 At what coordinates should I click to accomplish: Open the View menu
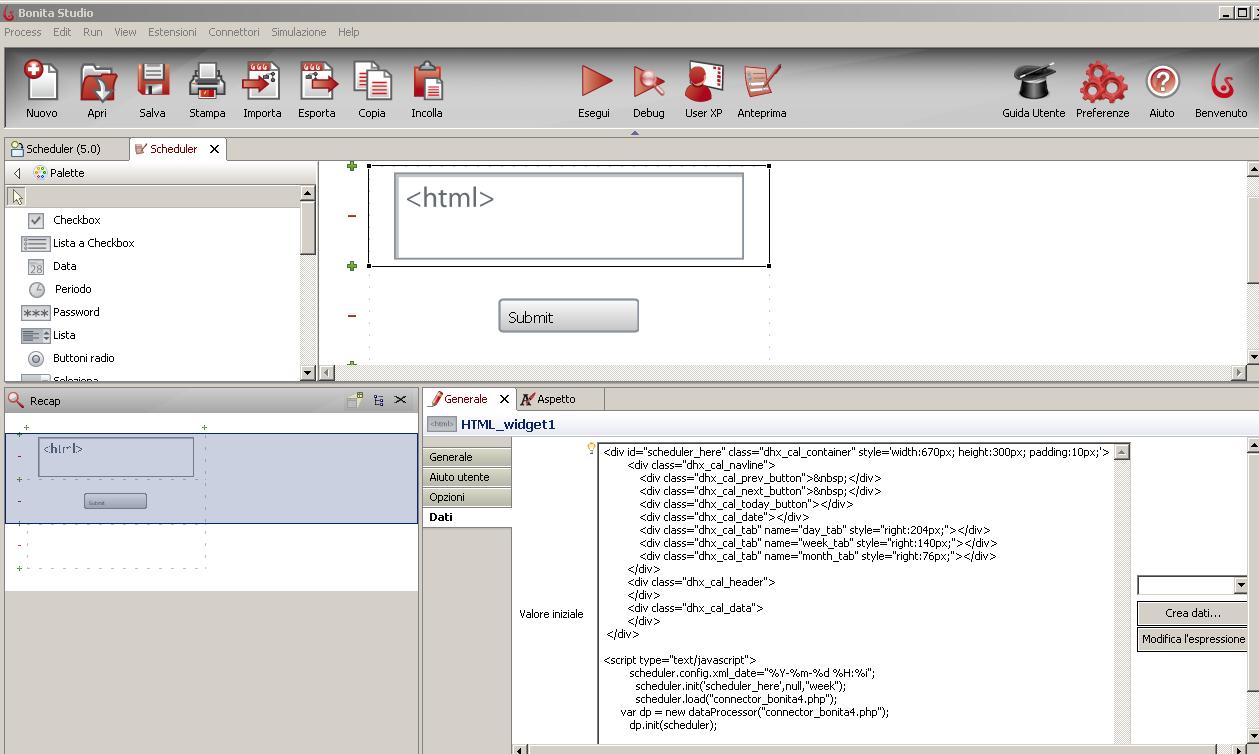pos(125,32)
